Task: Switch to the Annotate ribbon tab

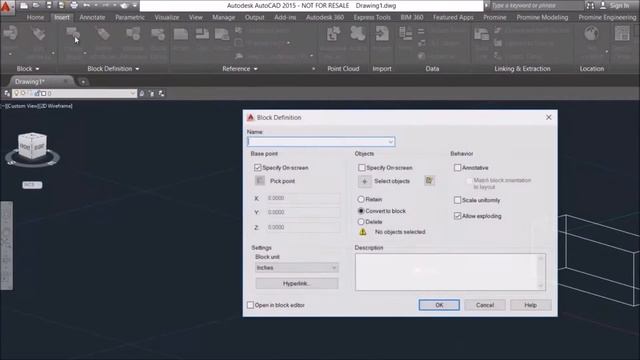Action: pyautogui.click(x=92, y=18)
